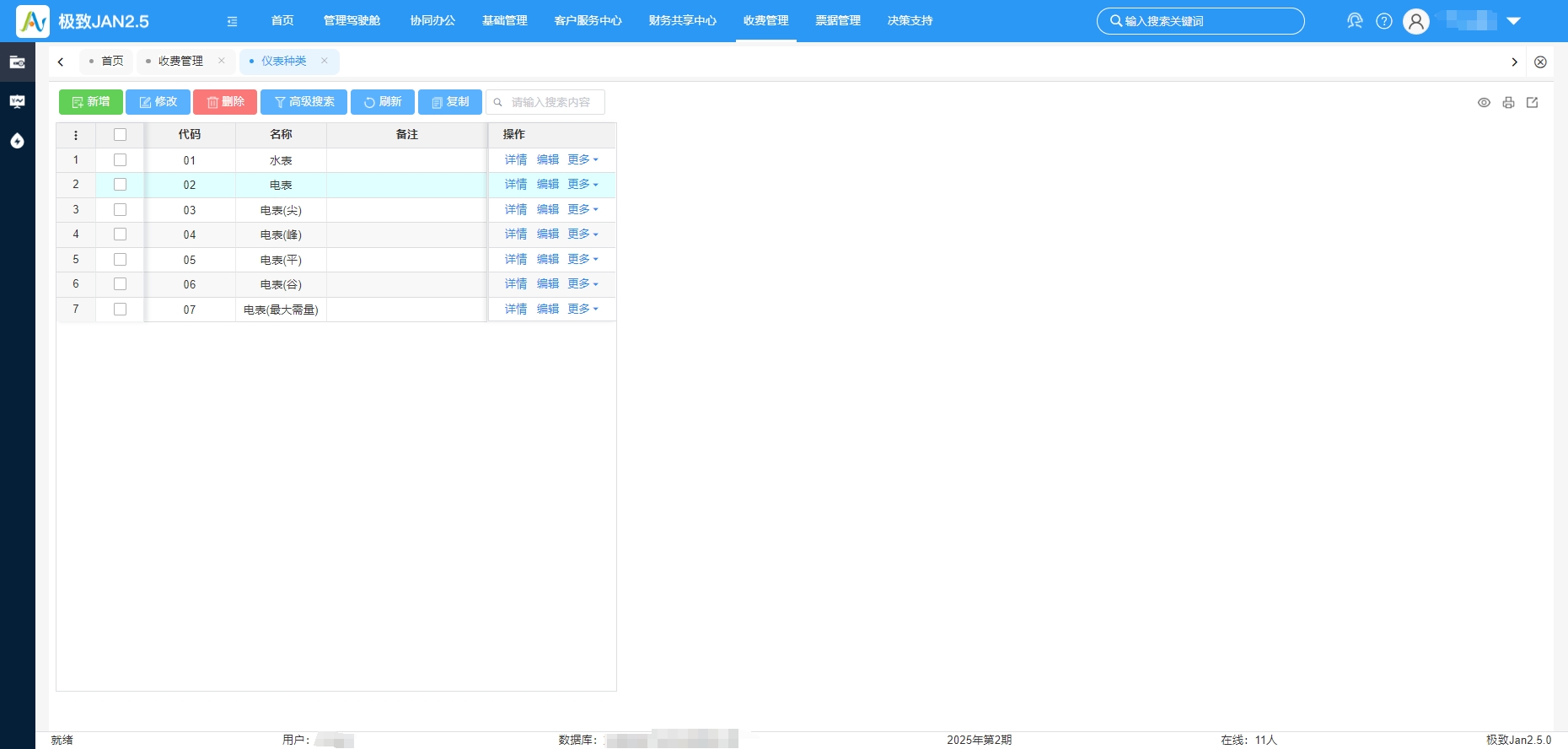The width and height of the screenshot is (1568, 749).
Task: Open the customer service headset icon
Action: point(1355,21)
